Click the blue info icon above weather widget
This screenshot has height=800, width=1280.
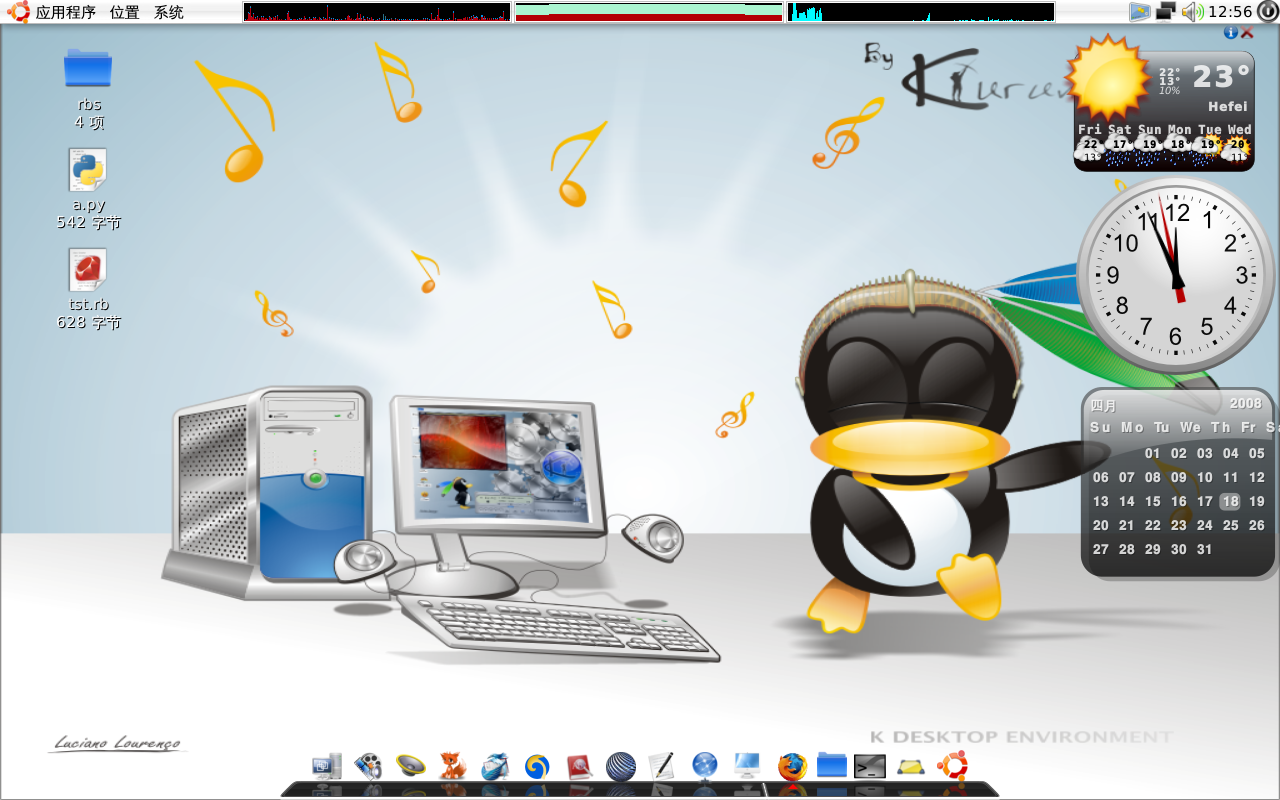[1231, 33]
